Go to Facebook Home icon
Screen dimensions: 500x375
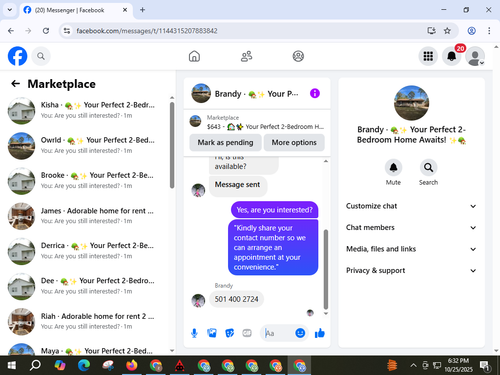pos(194,56)
